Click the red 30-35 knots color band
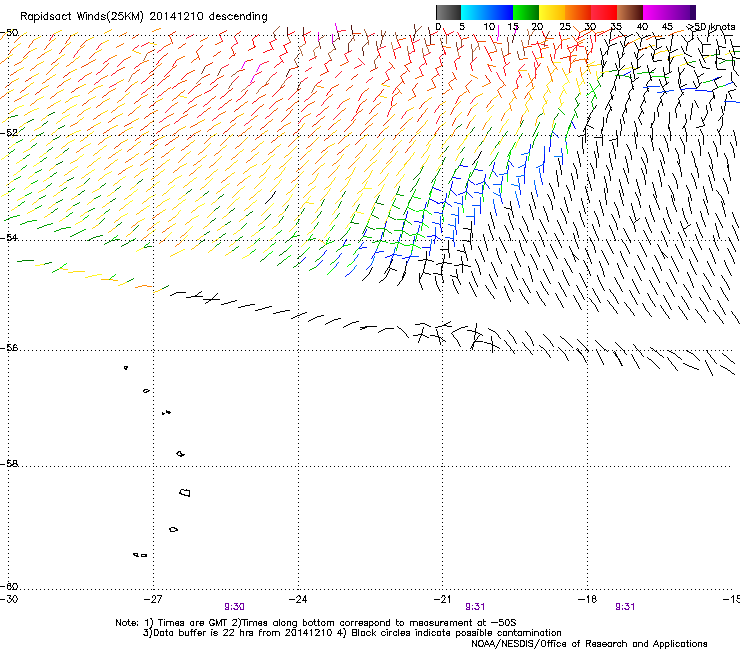 604,12
